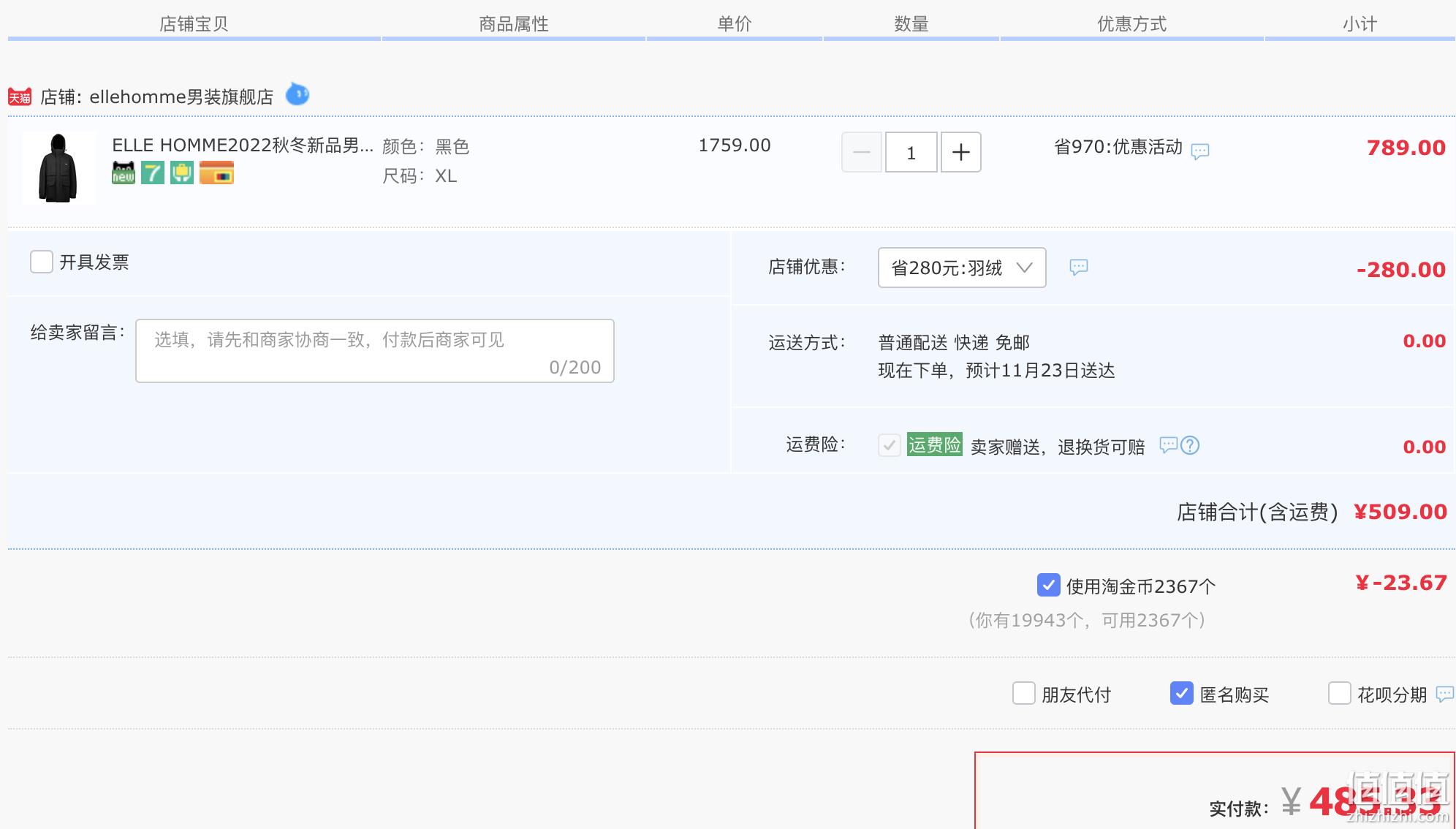The image size is (1456, 829).
Task: Click the 数量 column header
Action: (x=911, y=24)
